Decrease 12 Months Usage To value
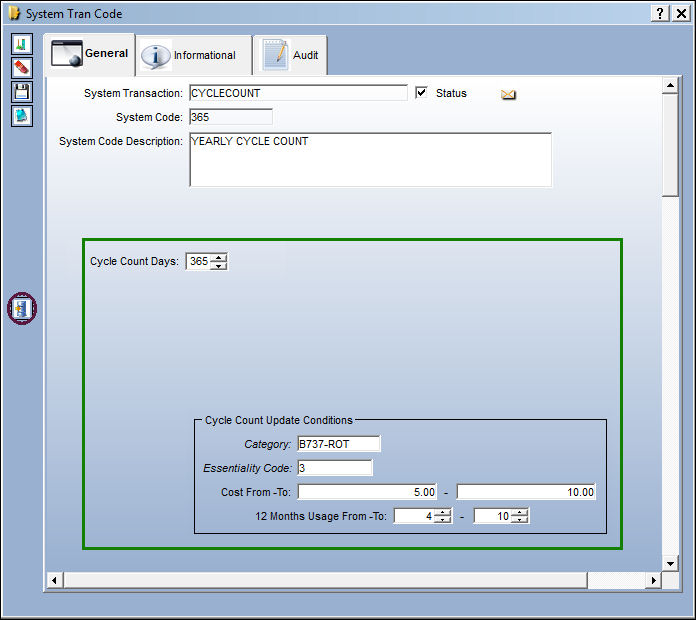 point(520,520)
